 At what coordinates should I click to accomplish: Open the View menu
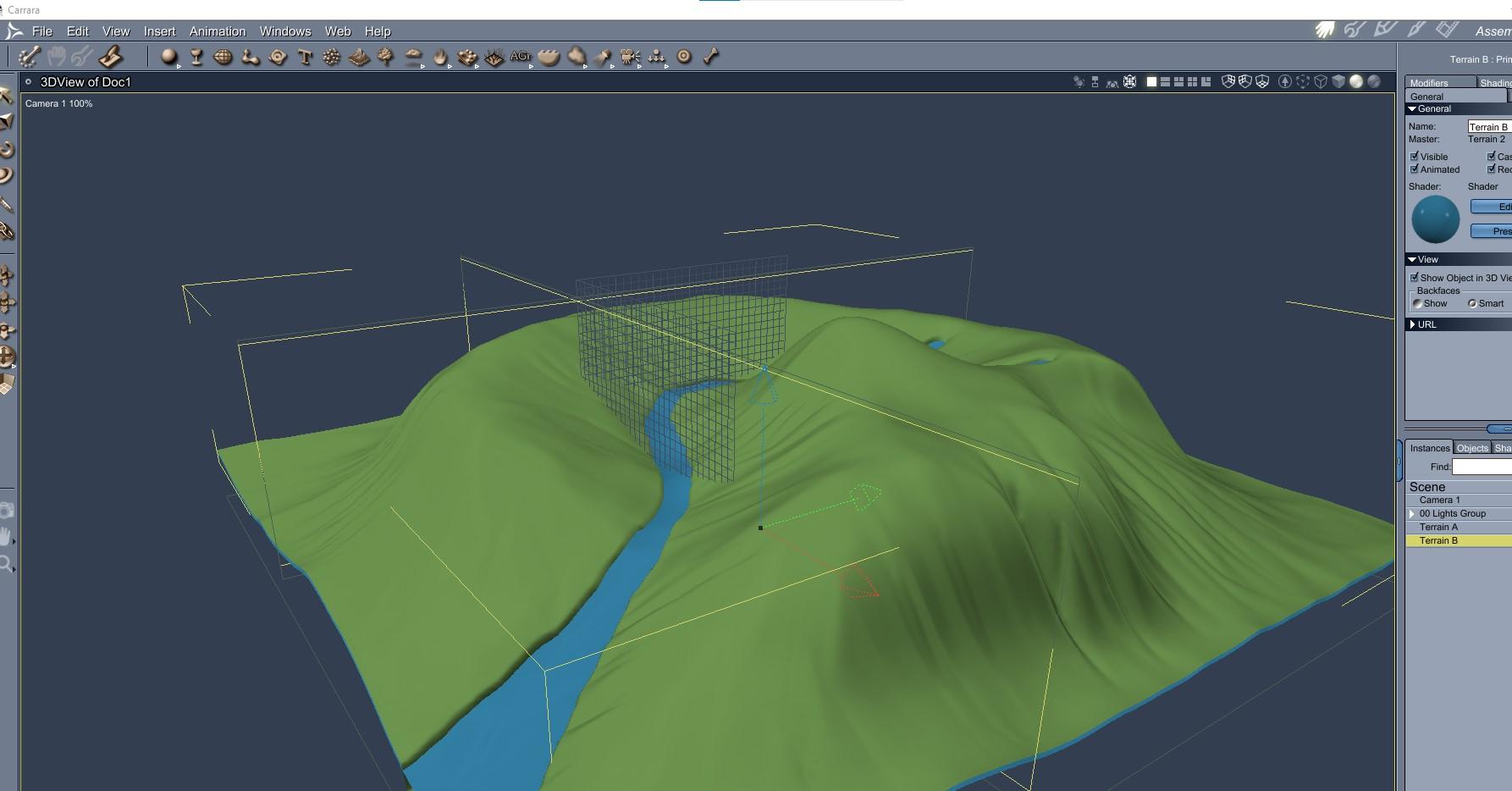pyautogui.click(x=116, y=31)
